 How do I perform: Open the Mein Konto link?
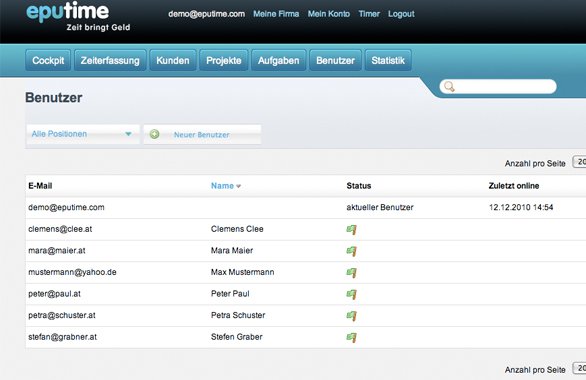tap(329, 14)
